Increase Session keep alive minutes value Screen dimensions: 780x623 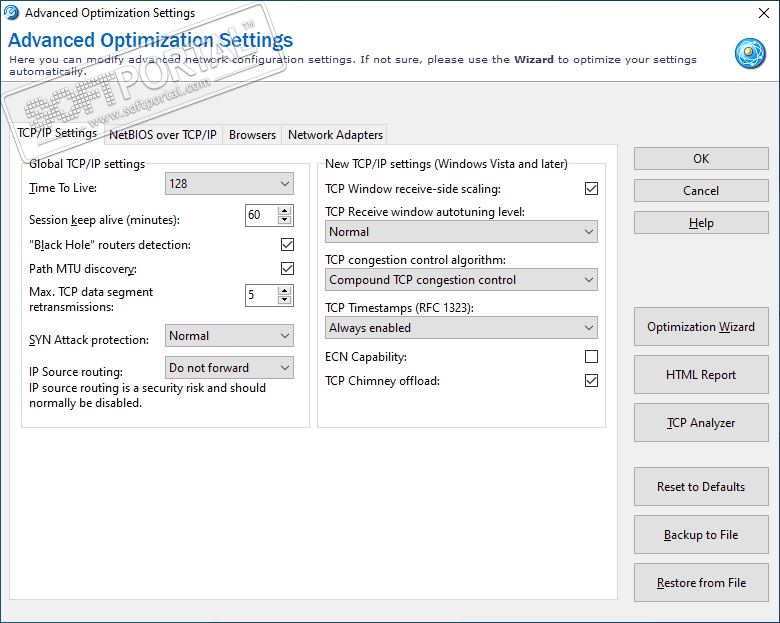click(285, 210)
